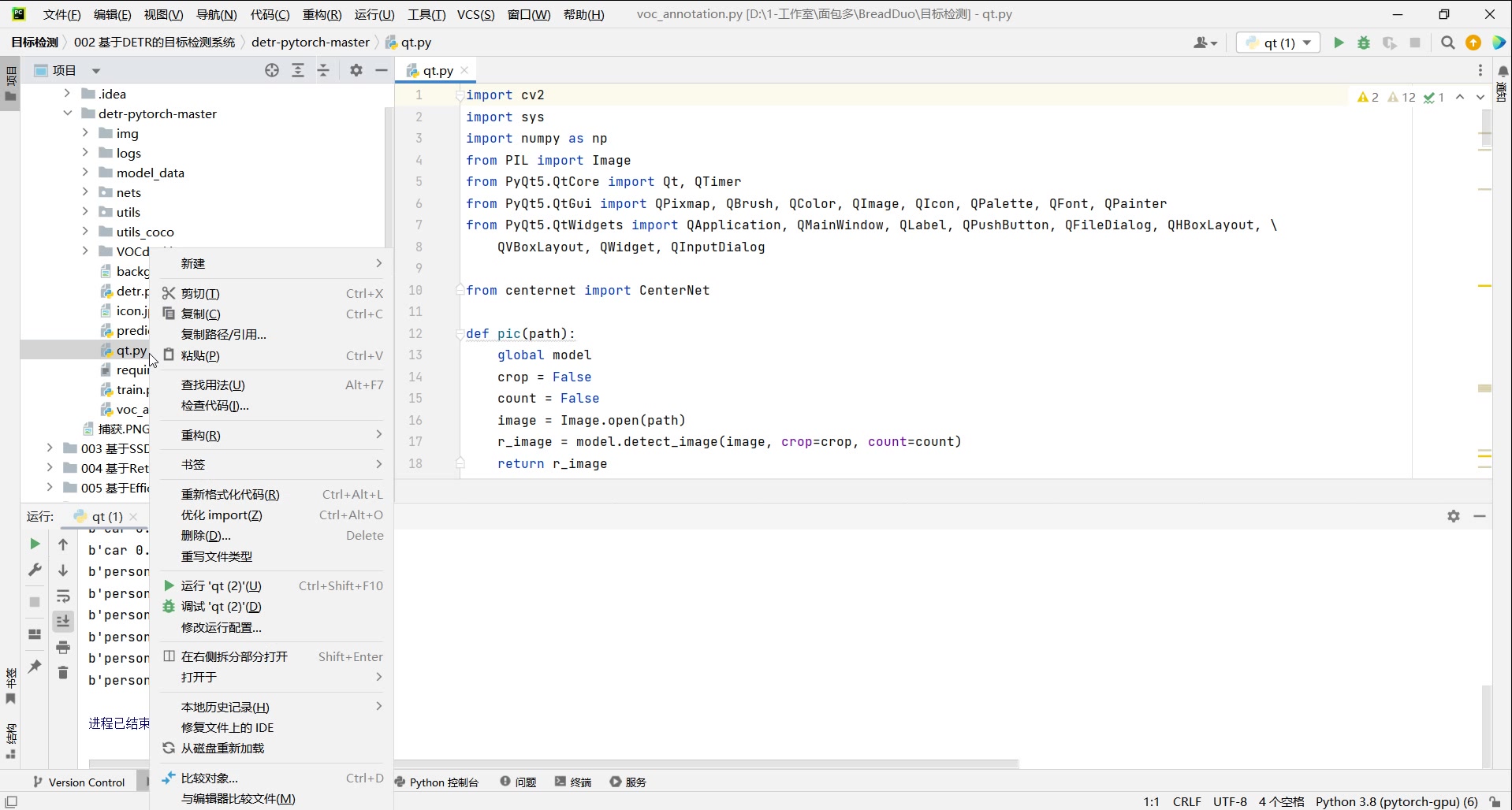The width and height of the screenshot is (1512, 810).
Task: Open project panel settings gear
Action: 356,70
